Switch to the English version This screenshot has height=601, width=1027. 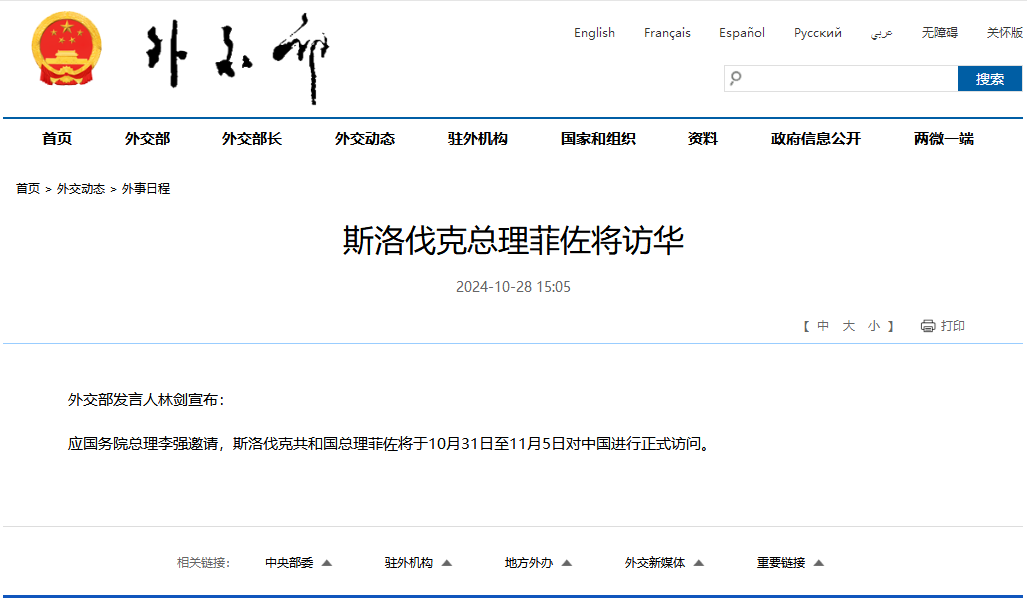coord(594,33)
